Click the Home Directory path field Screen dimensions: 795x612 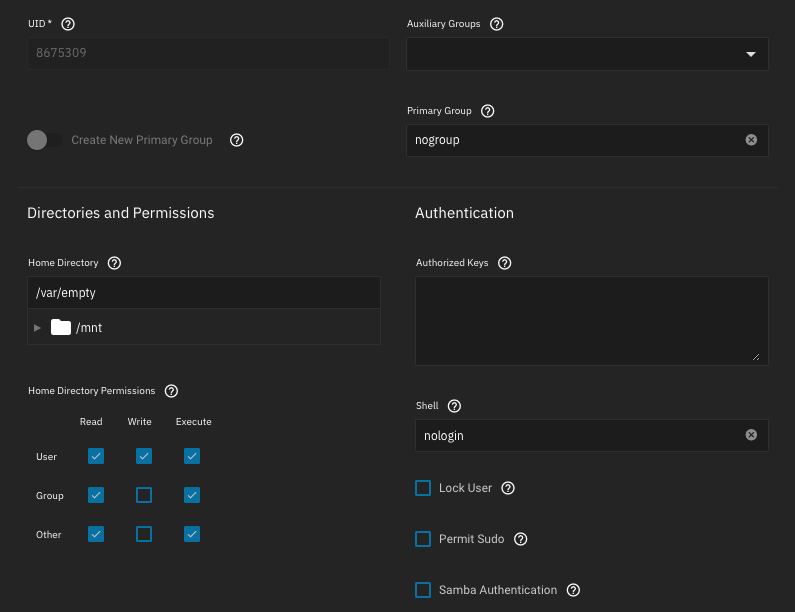(x=204, y=293)
